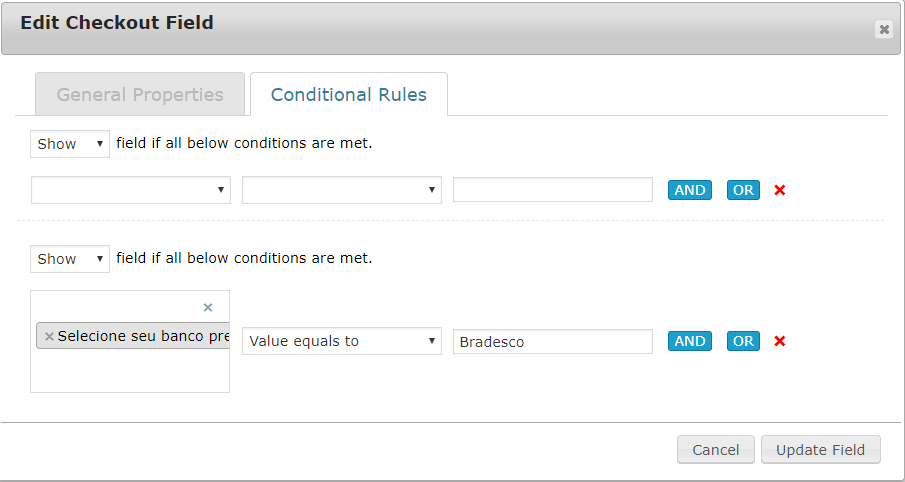Add OR condition to the Bradesco rule

tap(743, 341)
